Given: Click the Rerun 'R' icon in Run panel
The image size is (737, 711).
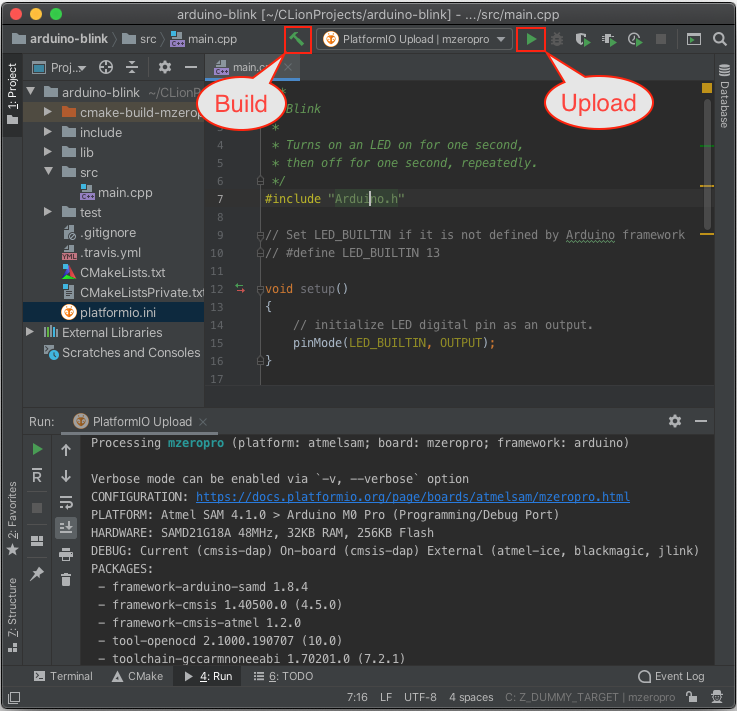Looking at the screenshot, I should (37, 476).
